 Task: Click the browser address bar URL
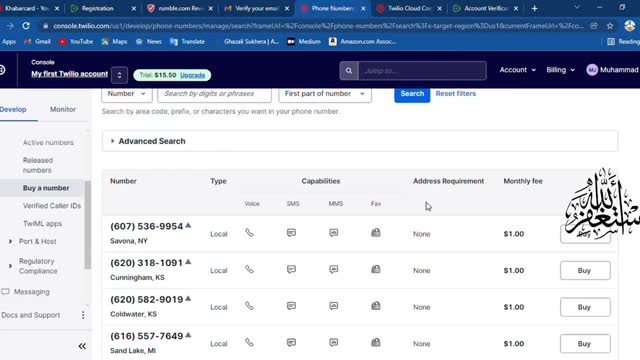(x=318, y=26)
